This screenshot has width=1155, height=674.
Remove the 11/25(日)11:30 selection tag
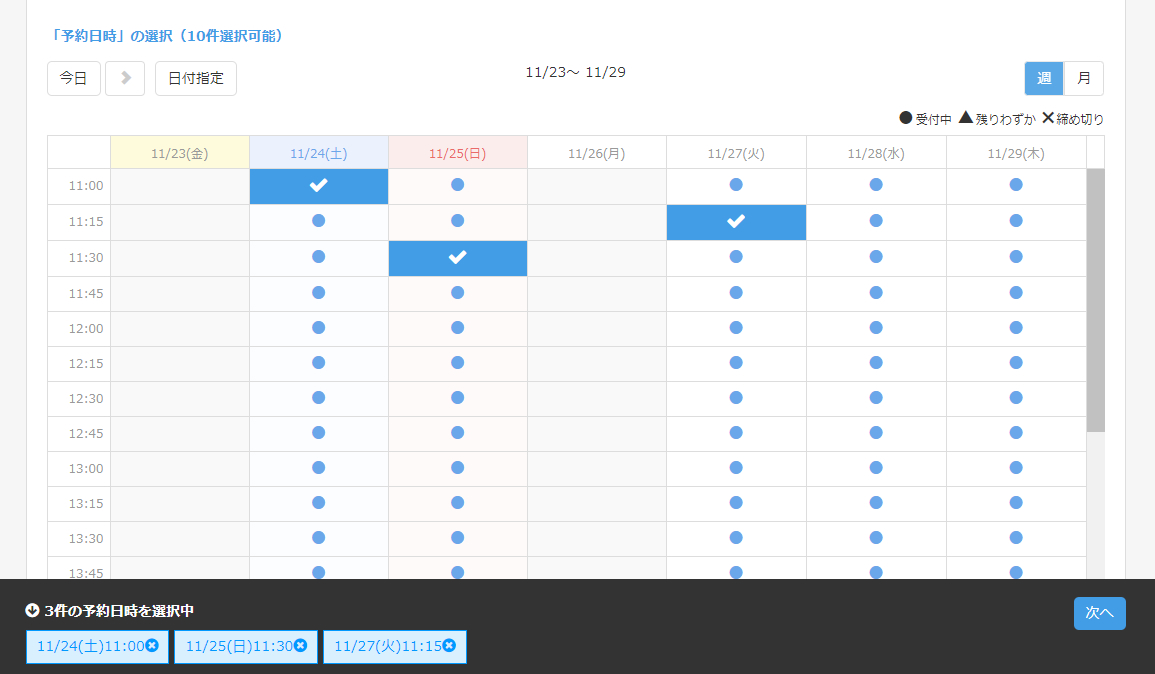pos(300,646)
